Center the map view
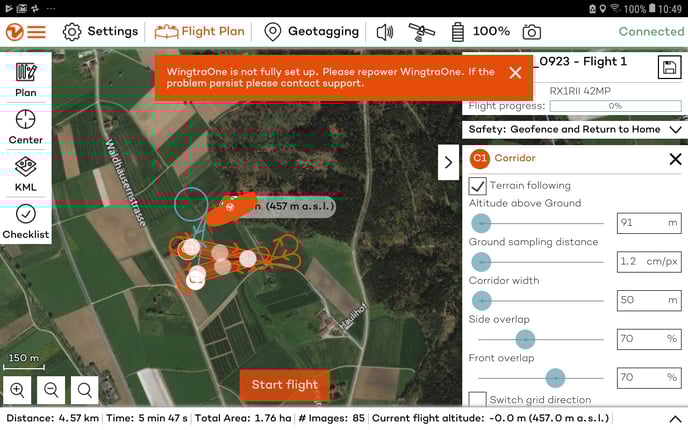 click(x=26, y=127)
